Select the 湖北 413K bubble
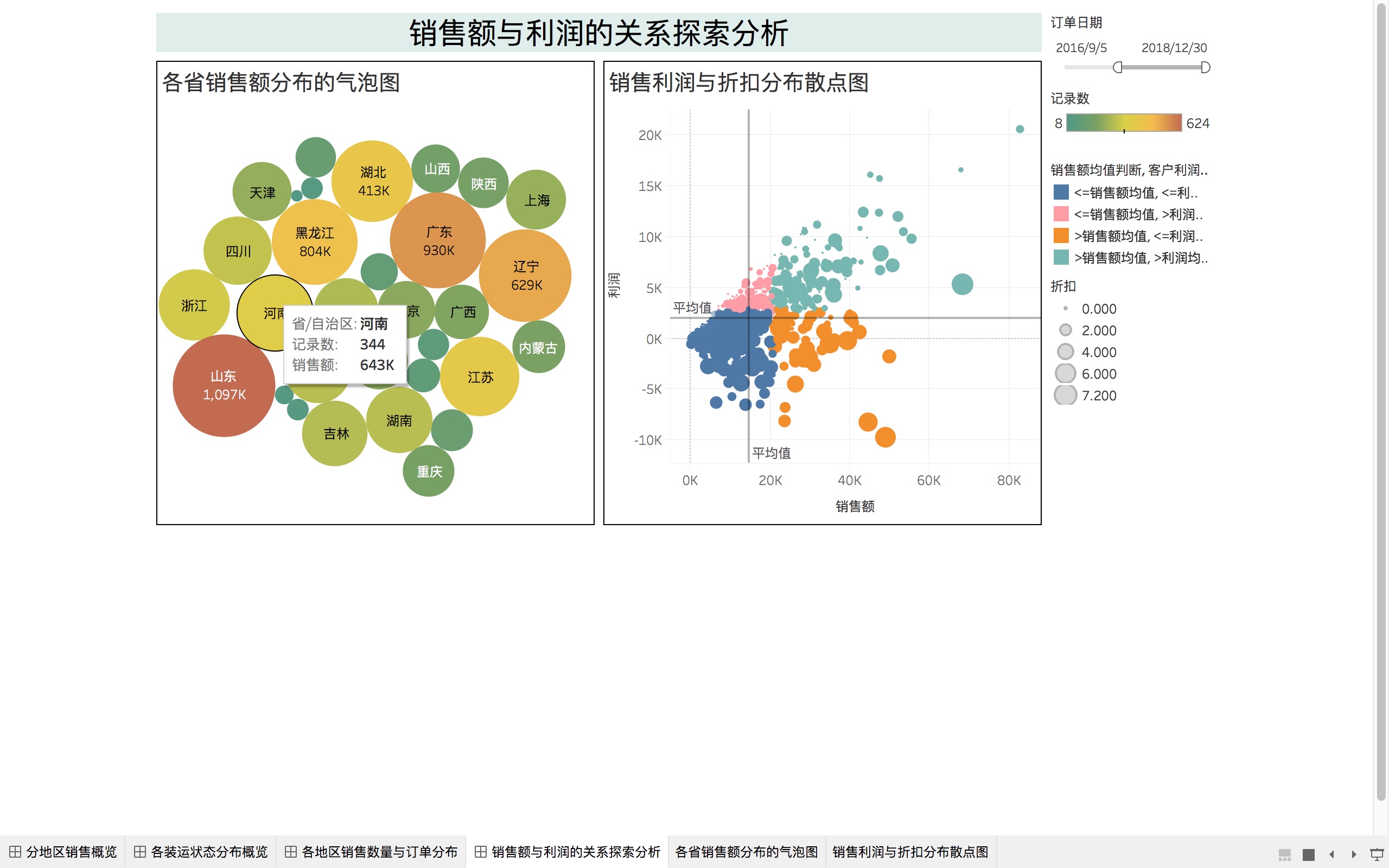Image resolution: width=1389 pixels, height=868 pixels. [x=373, y=181]
